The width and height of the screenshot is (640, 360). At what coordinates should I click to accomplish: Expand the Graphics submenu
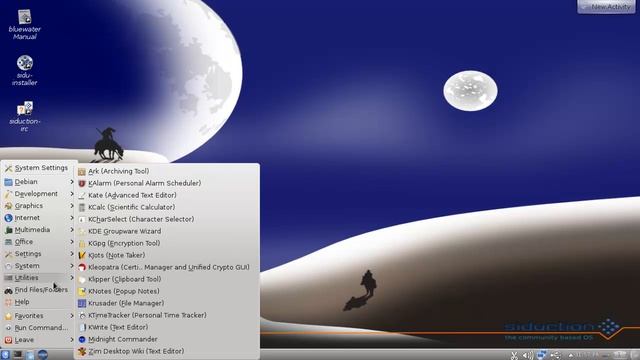pos(39,206)
